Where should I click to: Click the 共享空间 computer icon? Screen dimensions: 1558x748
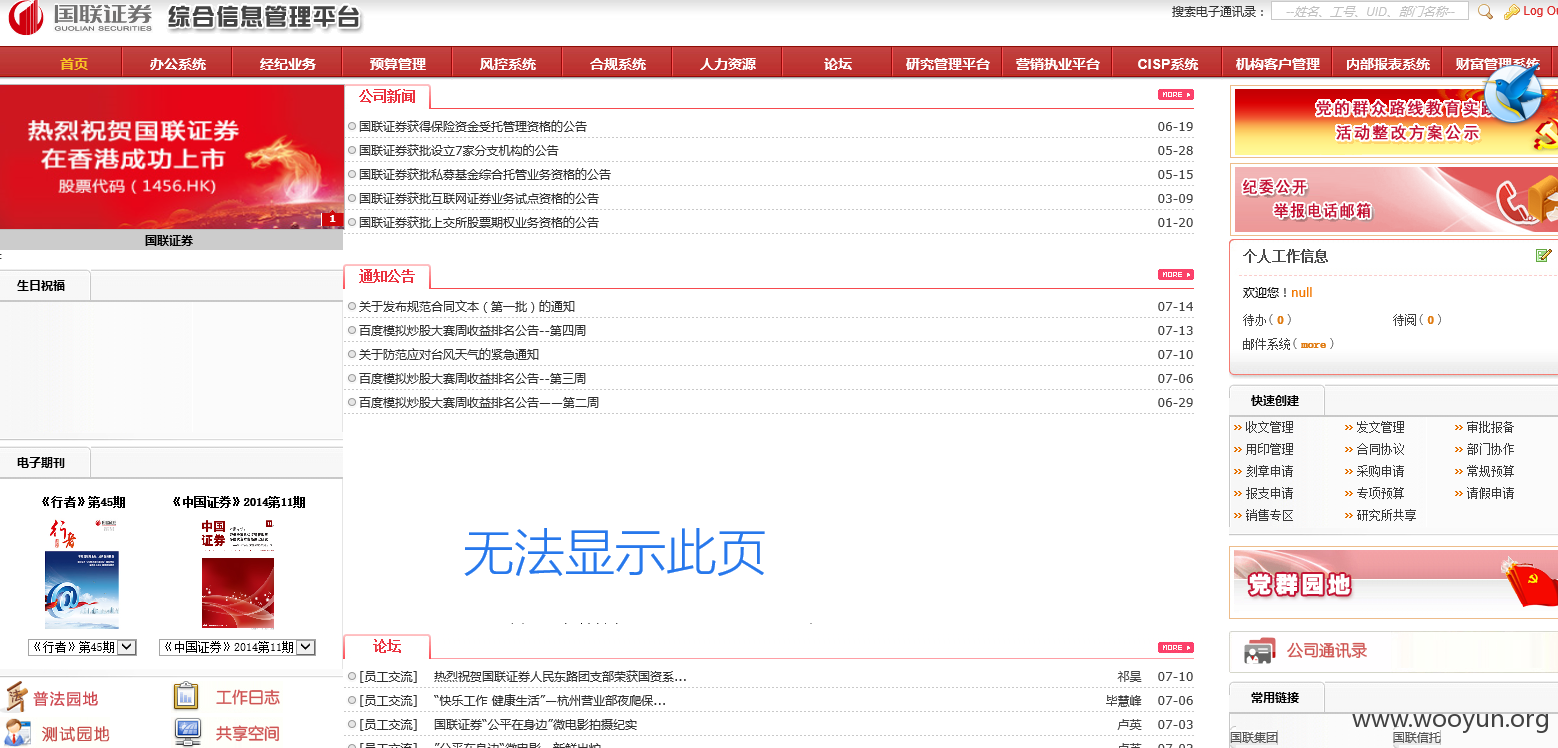tap(188, 733)
